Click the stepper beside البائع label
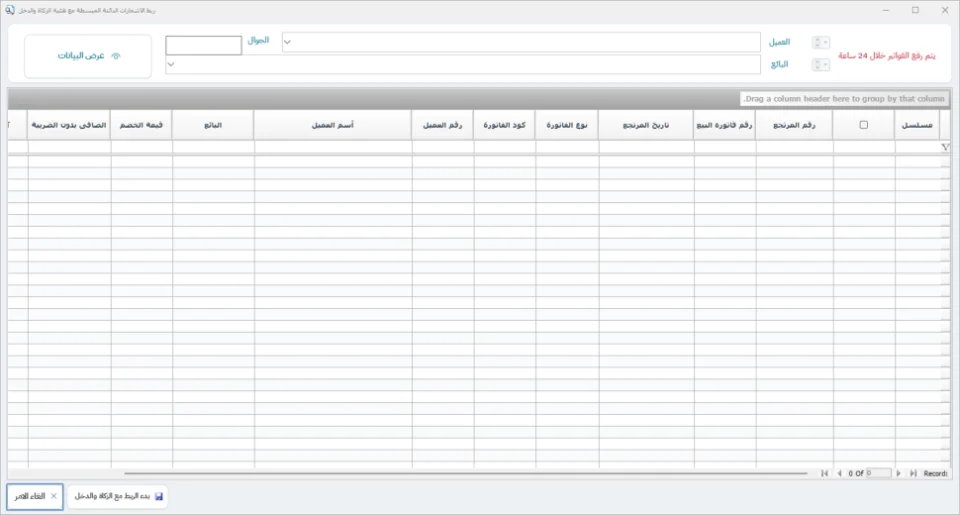Image resolution: width=960 pixels, height=515 pixels. (x=820, y=64)
